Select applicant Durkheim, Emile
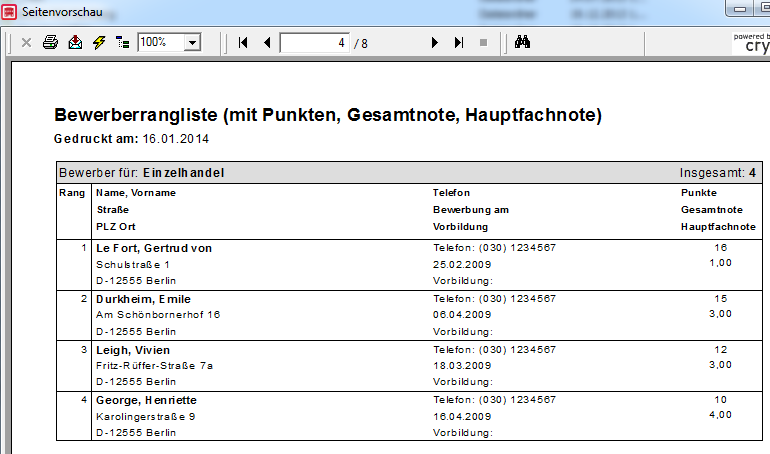This screenshot has width=770, height=454. [x=143, y=299]
